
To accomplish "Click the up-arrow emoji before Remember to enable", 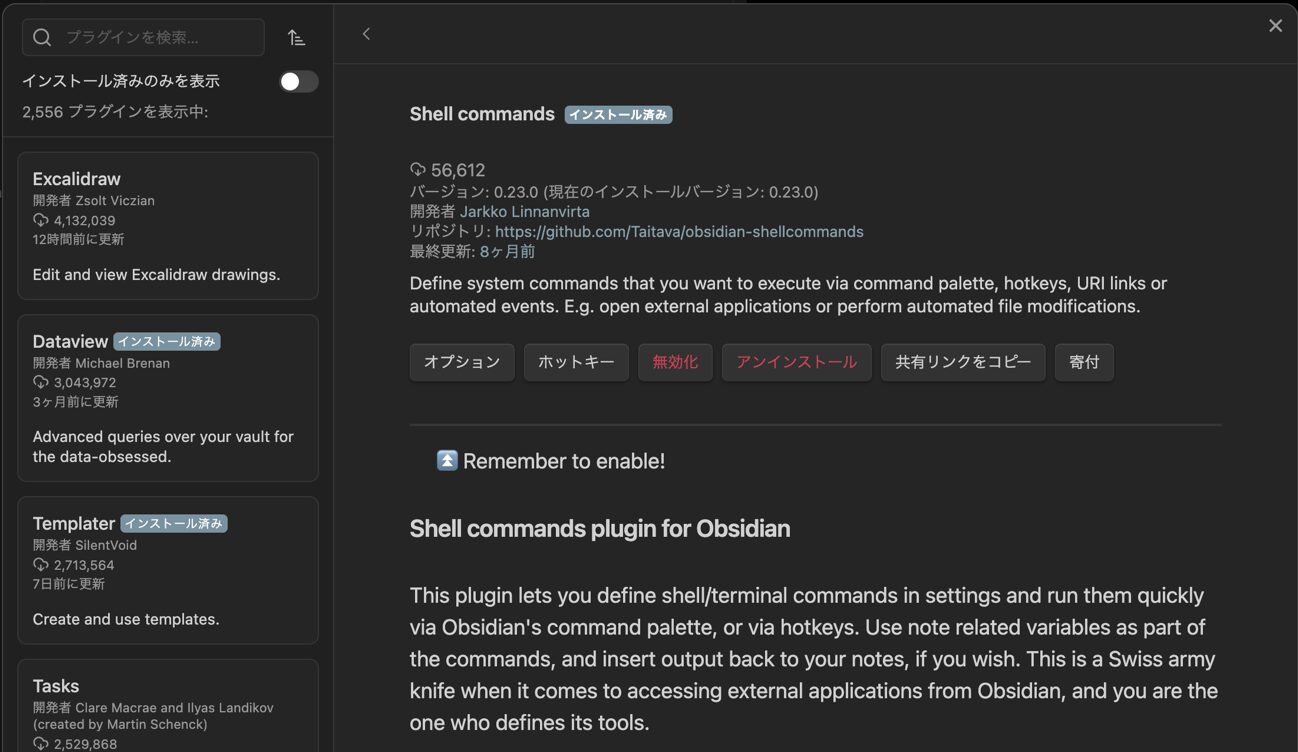I will pyautogui.click(x=447, y=461).
